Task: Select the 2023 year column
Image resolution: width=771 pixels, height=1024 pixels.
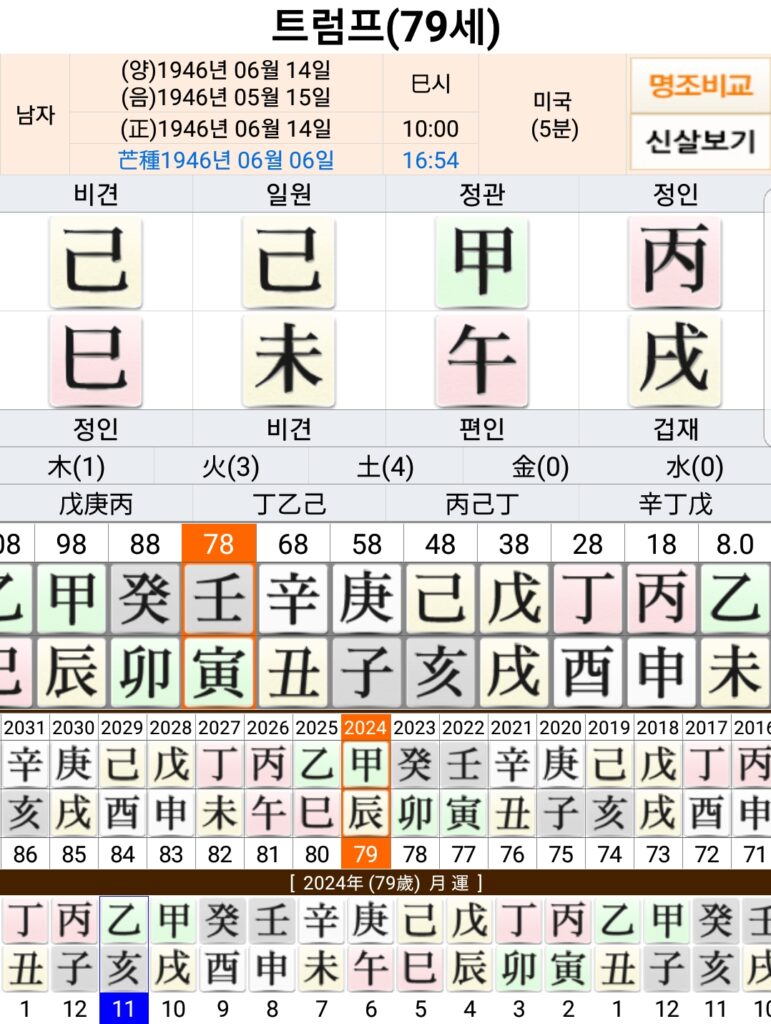Action: (x=415, y=728)
